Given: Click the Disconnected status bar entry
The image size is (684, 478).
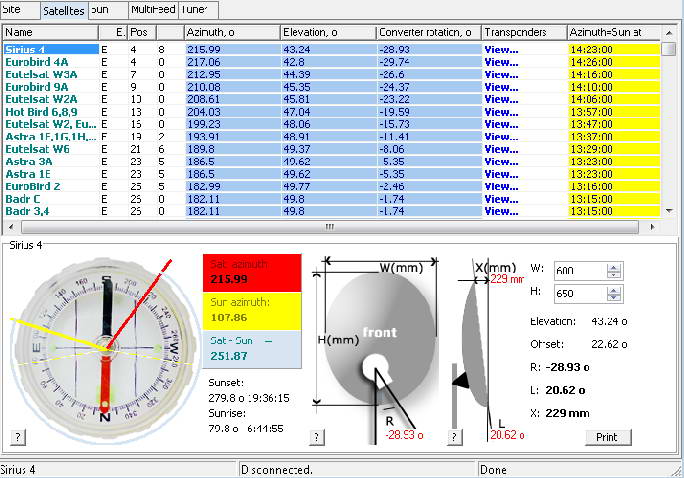Looking at the screenshot, I should [356, 470].
